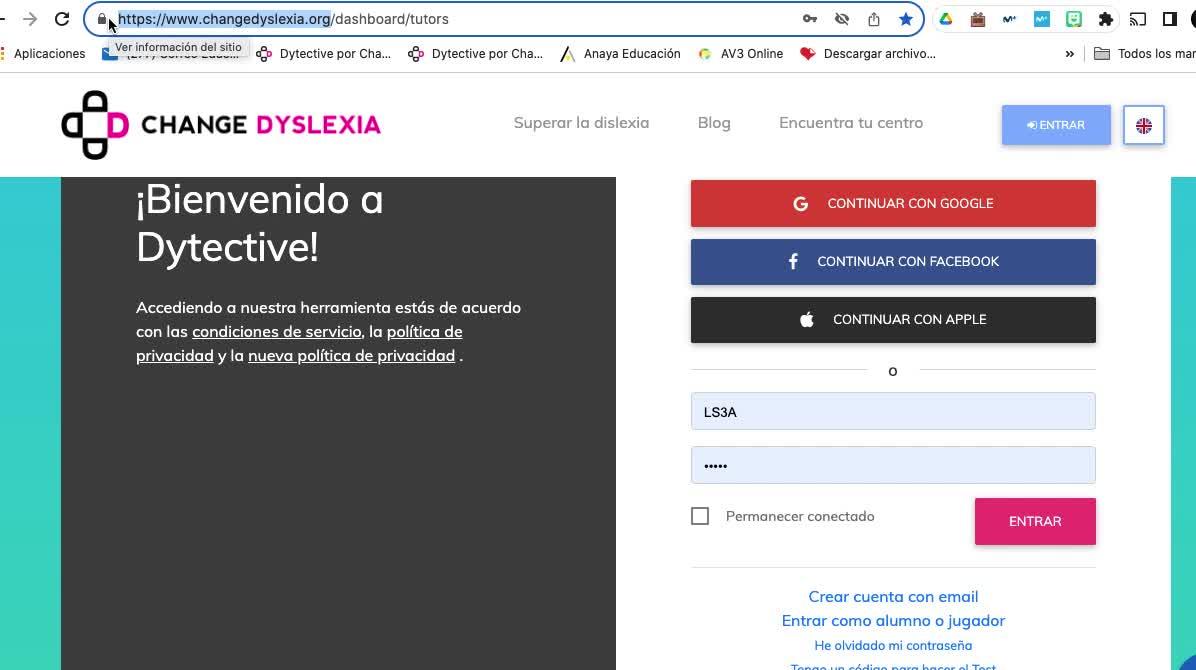Viewport: 1196px width, 670px height.
Task: Share this page via the share icon
Action: [x=874, y=19]
